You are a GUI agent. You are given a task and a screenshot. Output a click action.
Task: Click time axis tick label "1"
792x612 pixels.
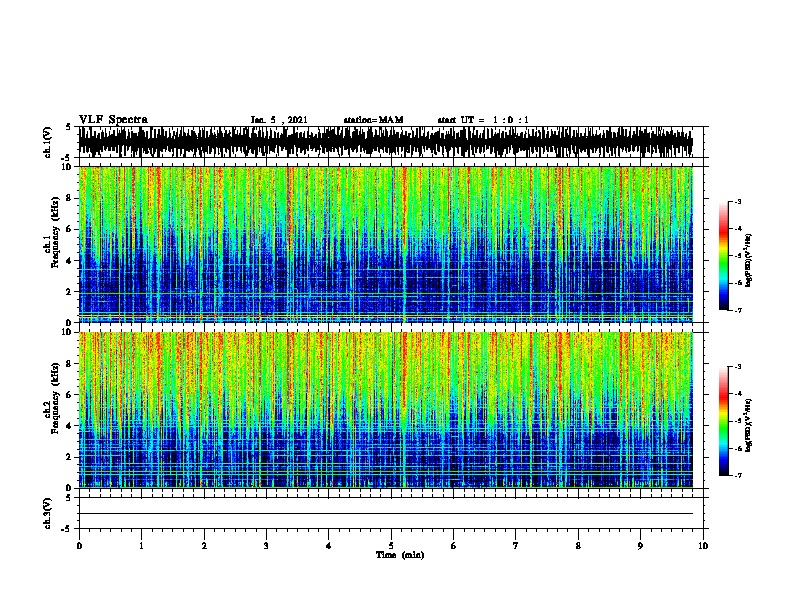click(x=141, y=546)
